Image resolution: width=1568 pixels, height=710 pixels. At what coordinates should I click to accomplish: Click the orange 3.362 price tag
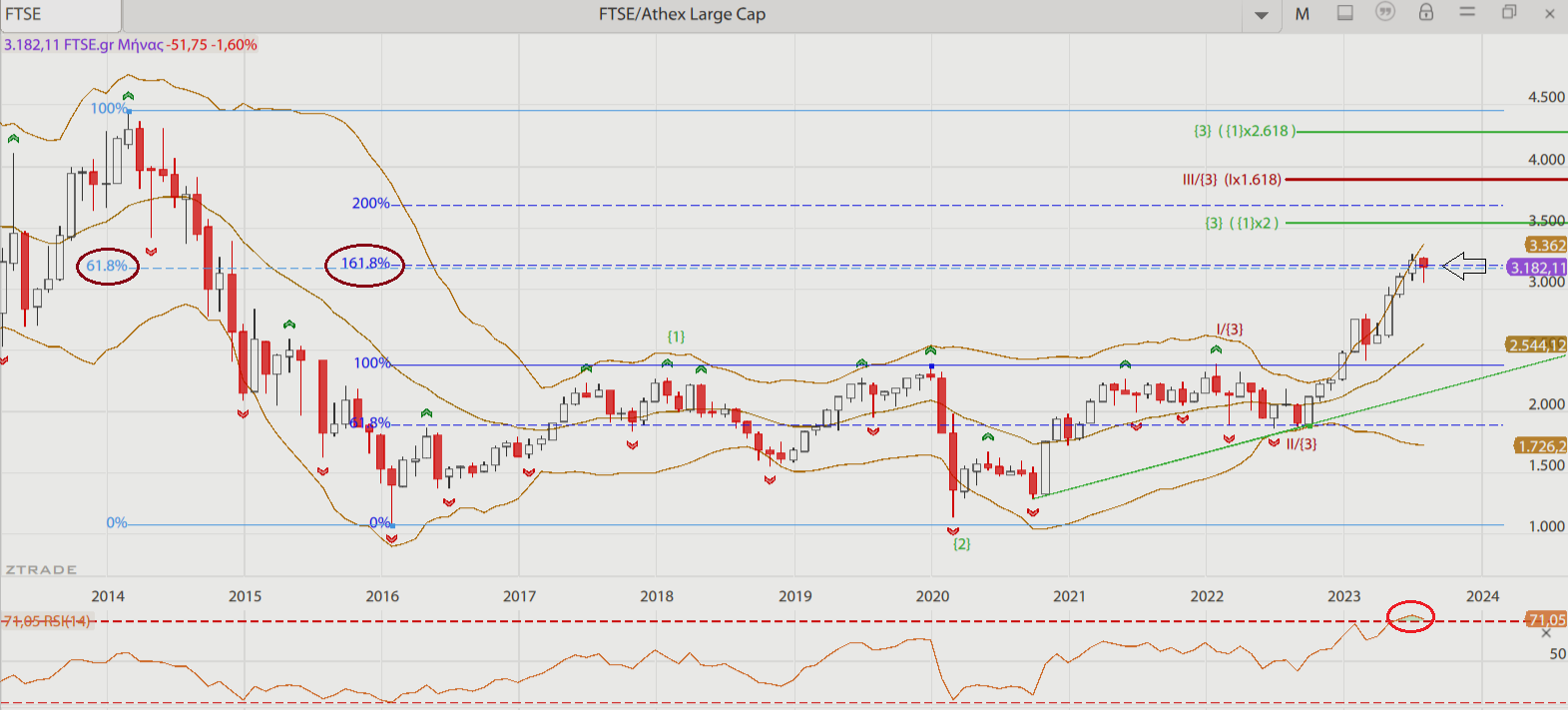pyautogui.click(x=1546, y=245)
